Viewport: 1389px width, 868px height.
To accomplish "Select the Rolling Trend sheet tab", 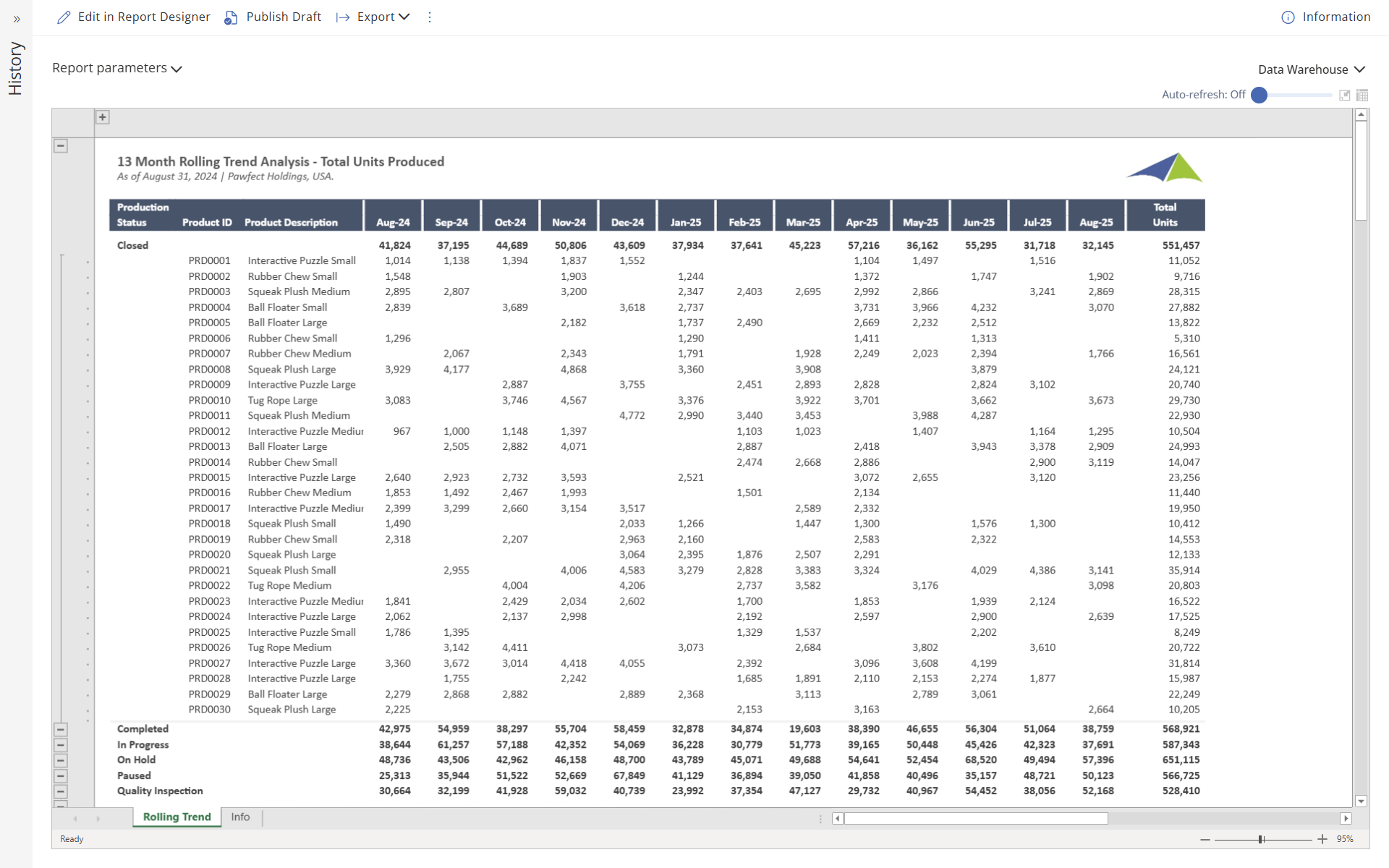I will point(177,817).
